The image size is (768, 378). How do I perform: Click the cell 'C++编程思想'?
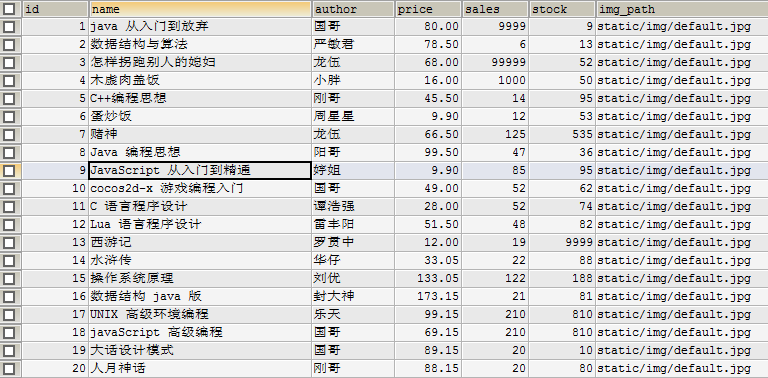[200, 98]
